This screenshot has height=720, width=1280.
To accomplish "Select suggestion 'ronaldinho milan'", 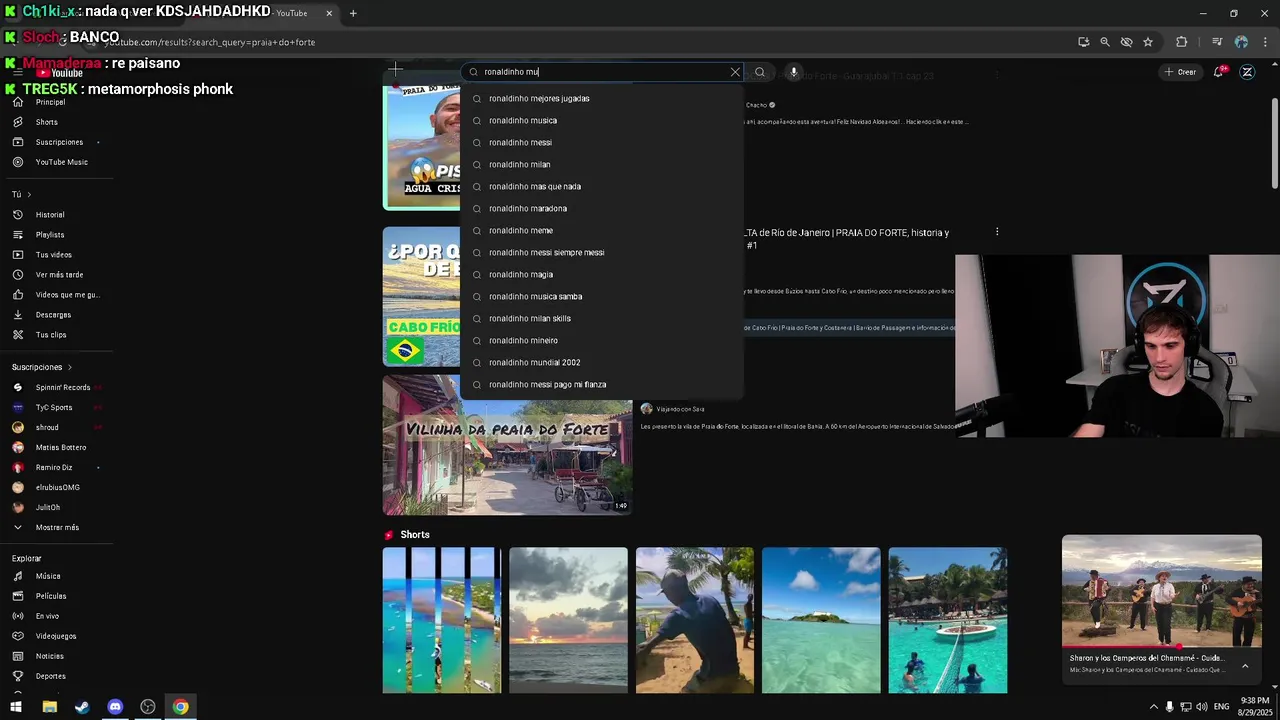I will (601, 165).
